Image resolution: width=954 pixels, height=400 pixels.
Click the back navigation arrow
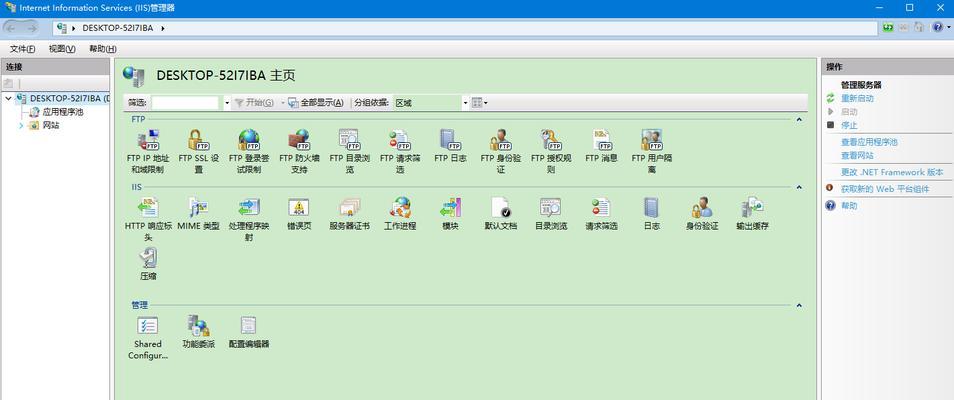click(x=12, y=28)
